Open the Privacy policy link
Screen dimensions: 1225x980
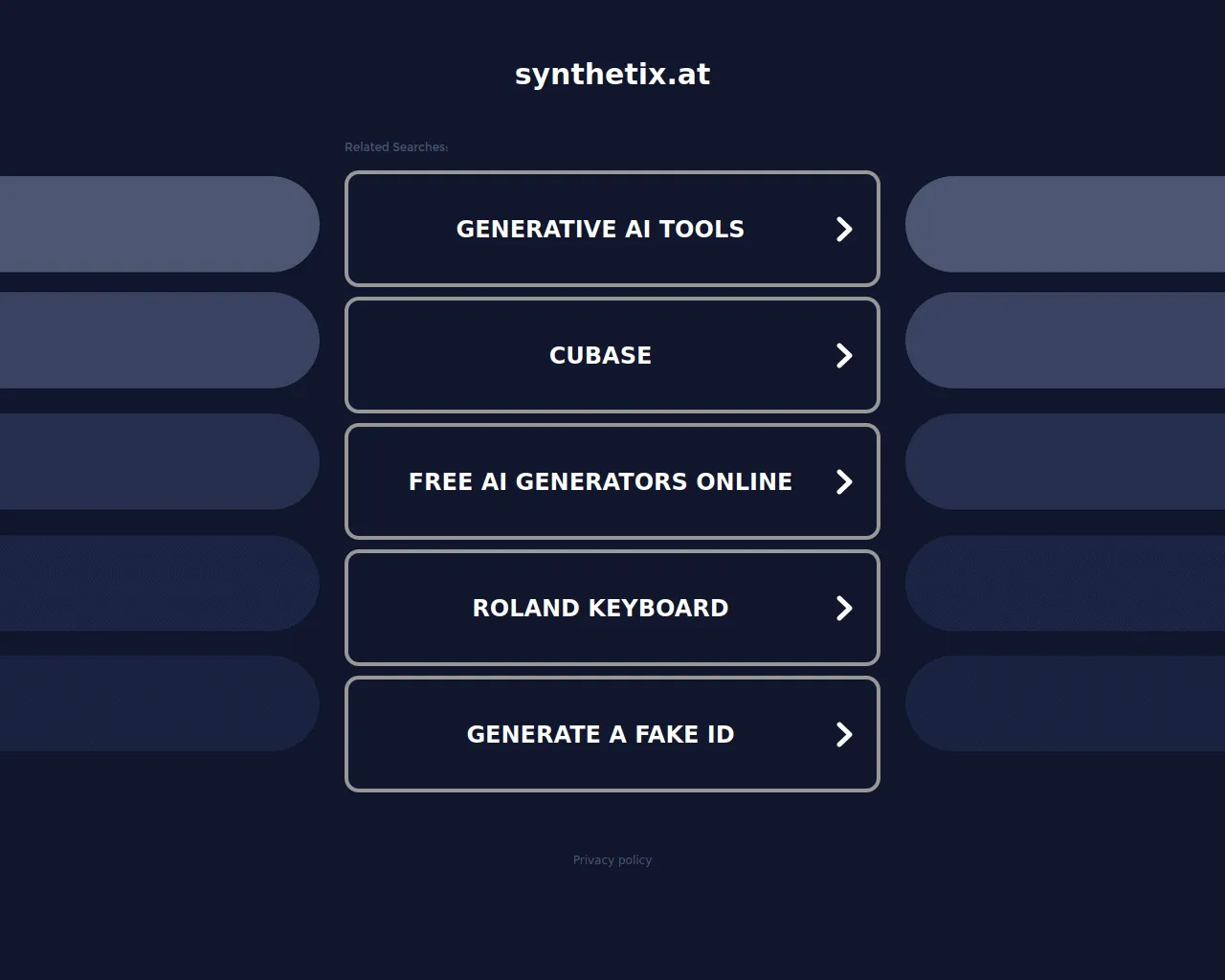pyautogui.click(x=612, y=860)
